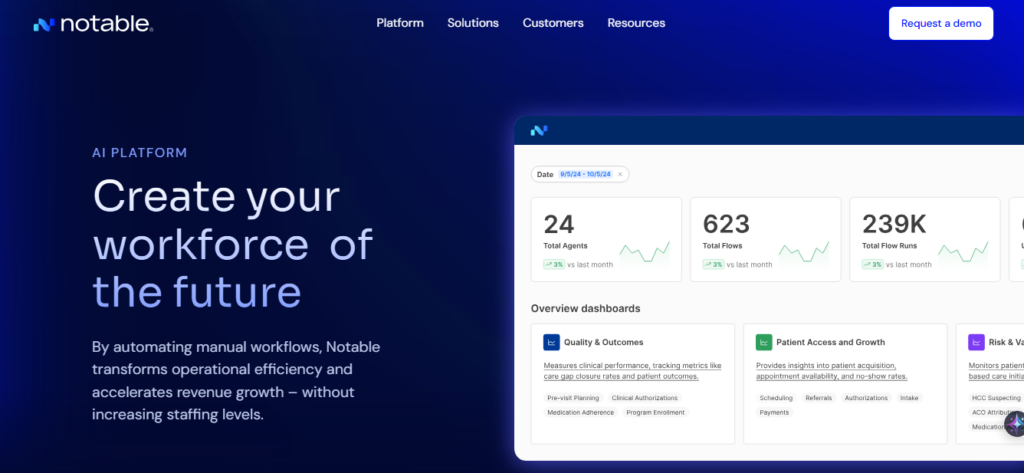Select the Authorizations tag under Patient Access
This screenshot has height=473, width=1024.
(866, 398)
